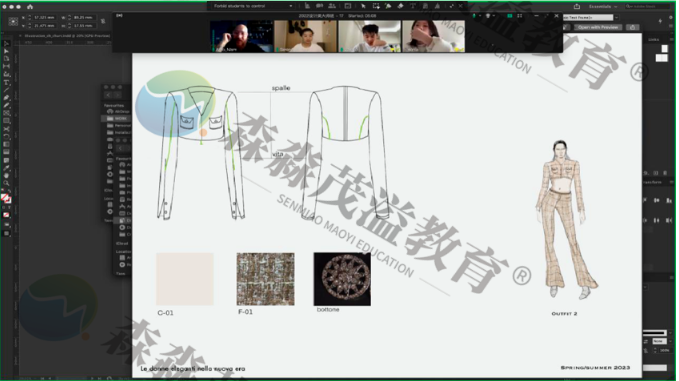Select the WORK folder in Favourites

click(x=117, y=118)
